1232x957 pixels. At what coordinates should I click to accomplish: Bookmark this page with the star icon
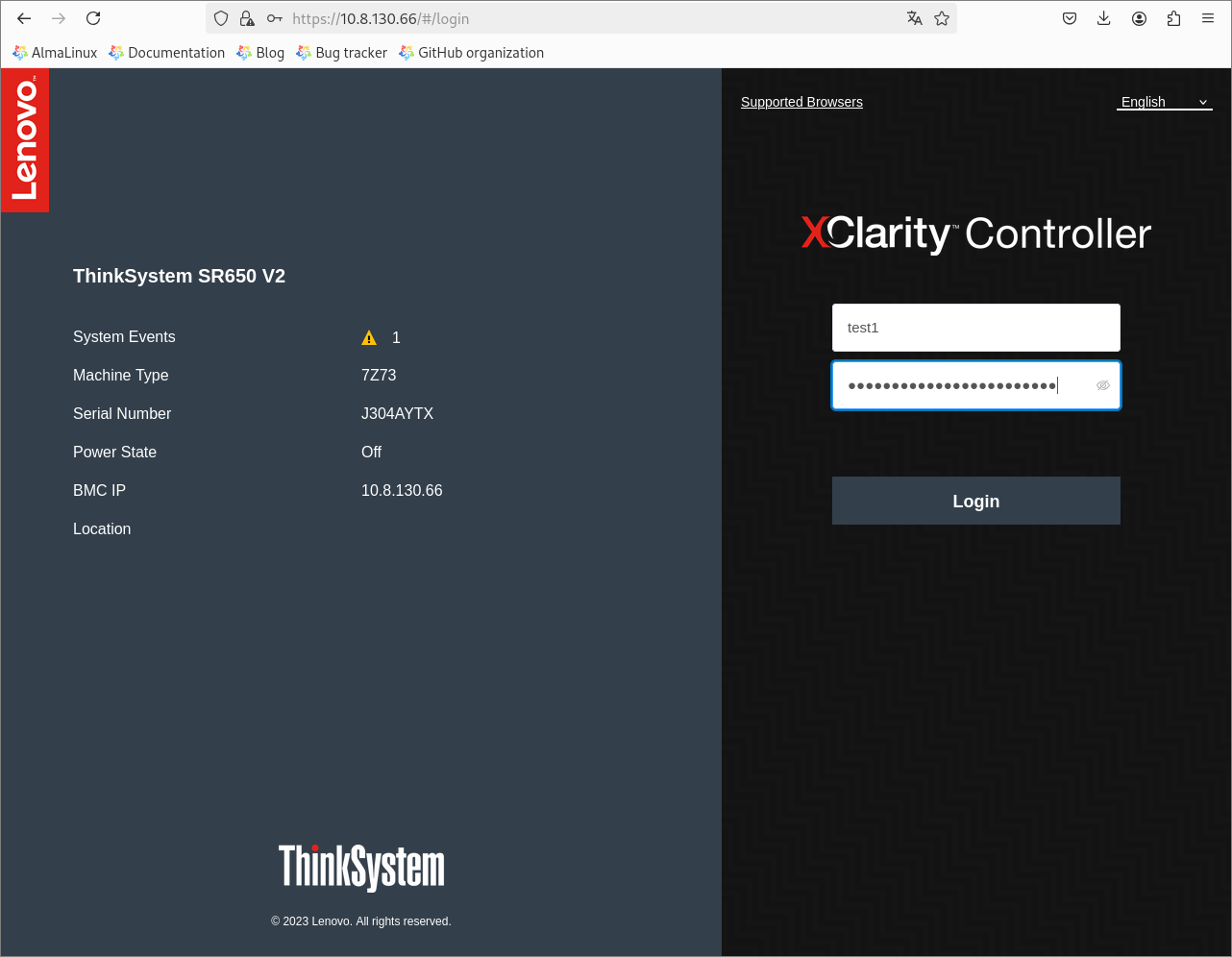[942, 18]
